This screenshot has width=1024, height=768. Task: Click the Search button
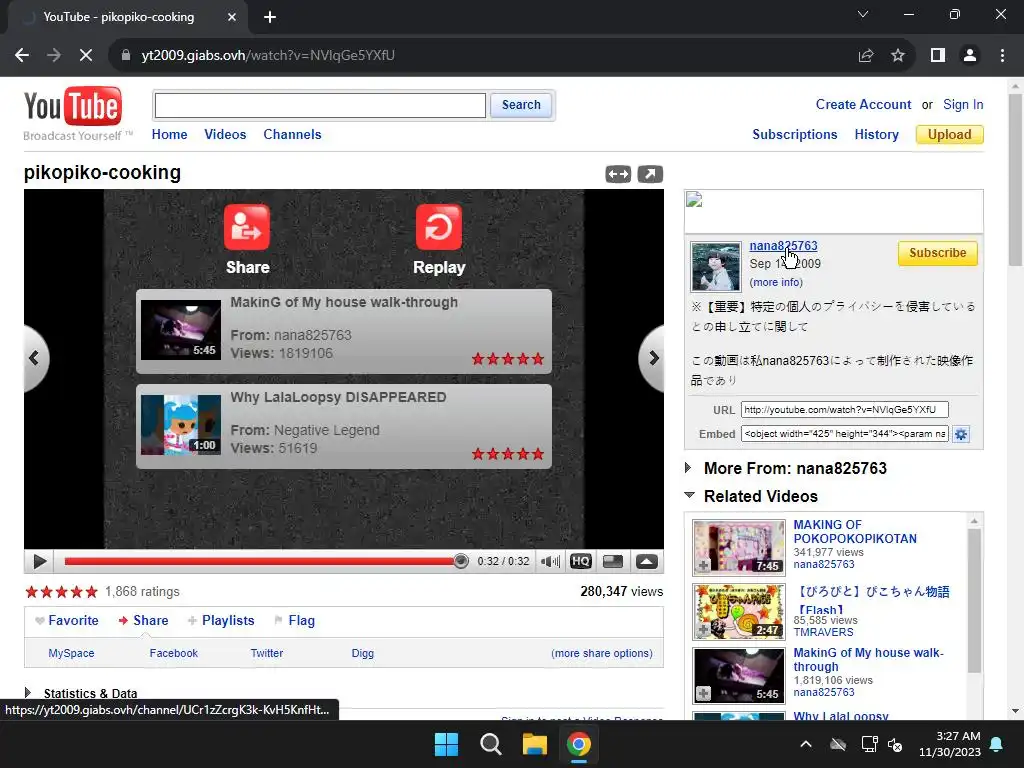pos(521,105)
